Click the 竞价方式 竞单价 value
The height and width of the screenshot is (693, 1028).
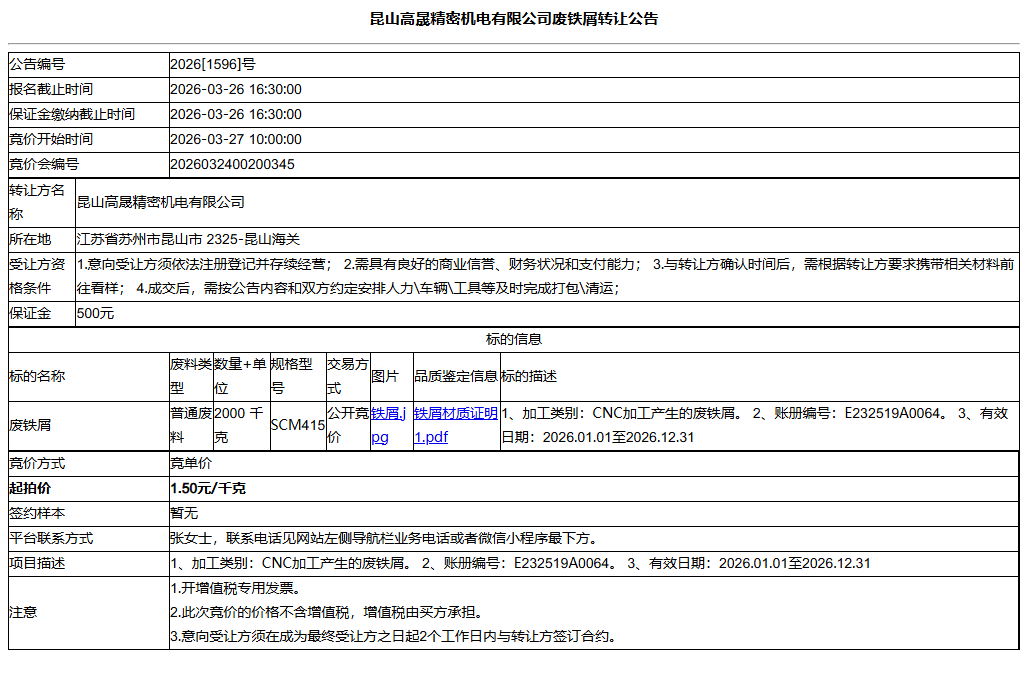(190, 462)
